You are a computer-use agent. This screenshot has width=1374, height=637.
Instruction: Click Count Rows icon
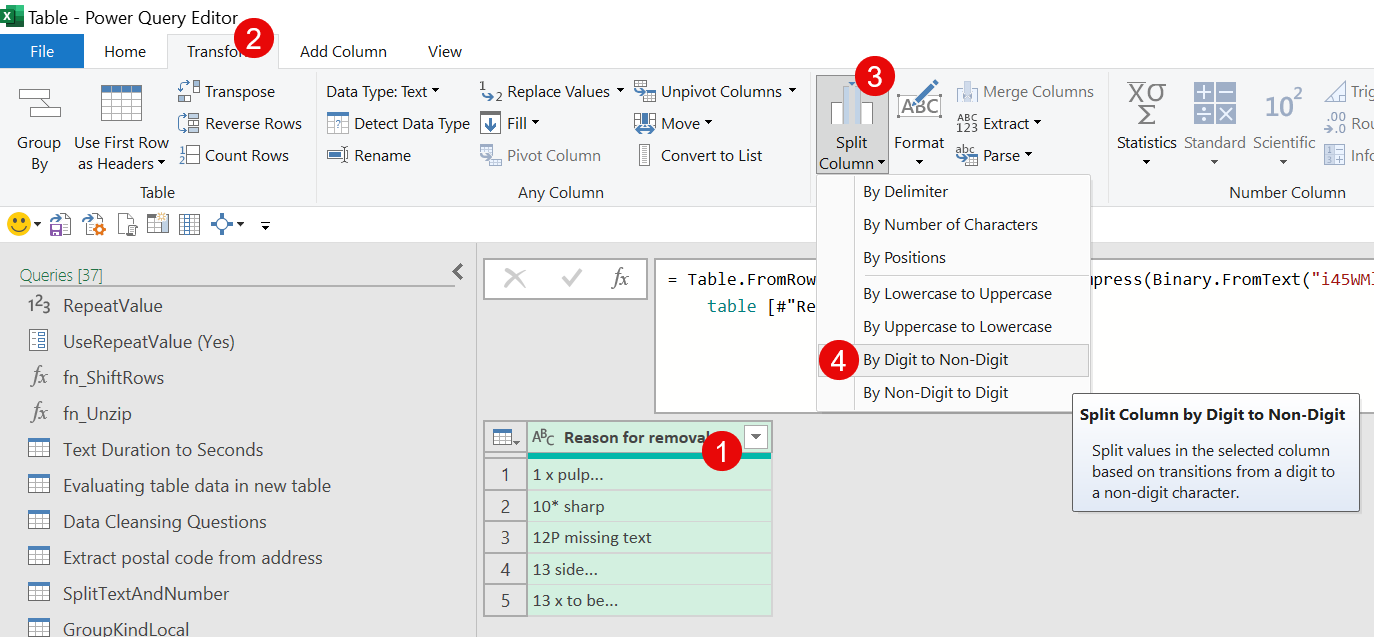[189, 155]
